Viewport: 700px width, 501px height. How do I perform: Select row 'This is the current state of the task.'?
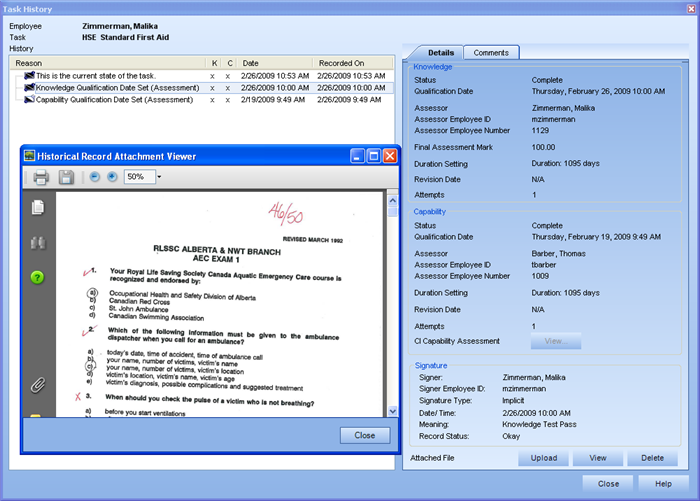(202, 76)
